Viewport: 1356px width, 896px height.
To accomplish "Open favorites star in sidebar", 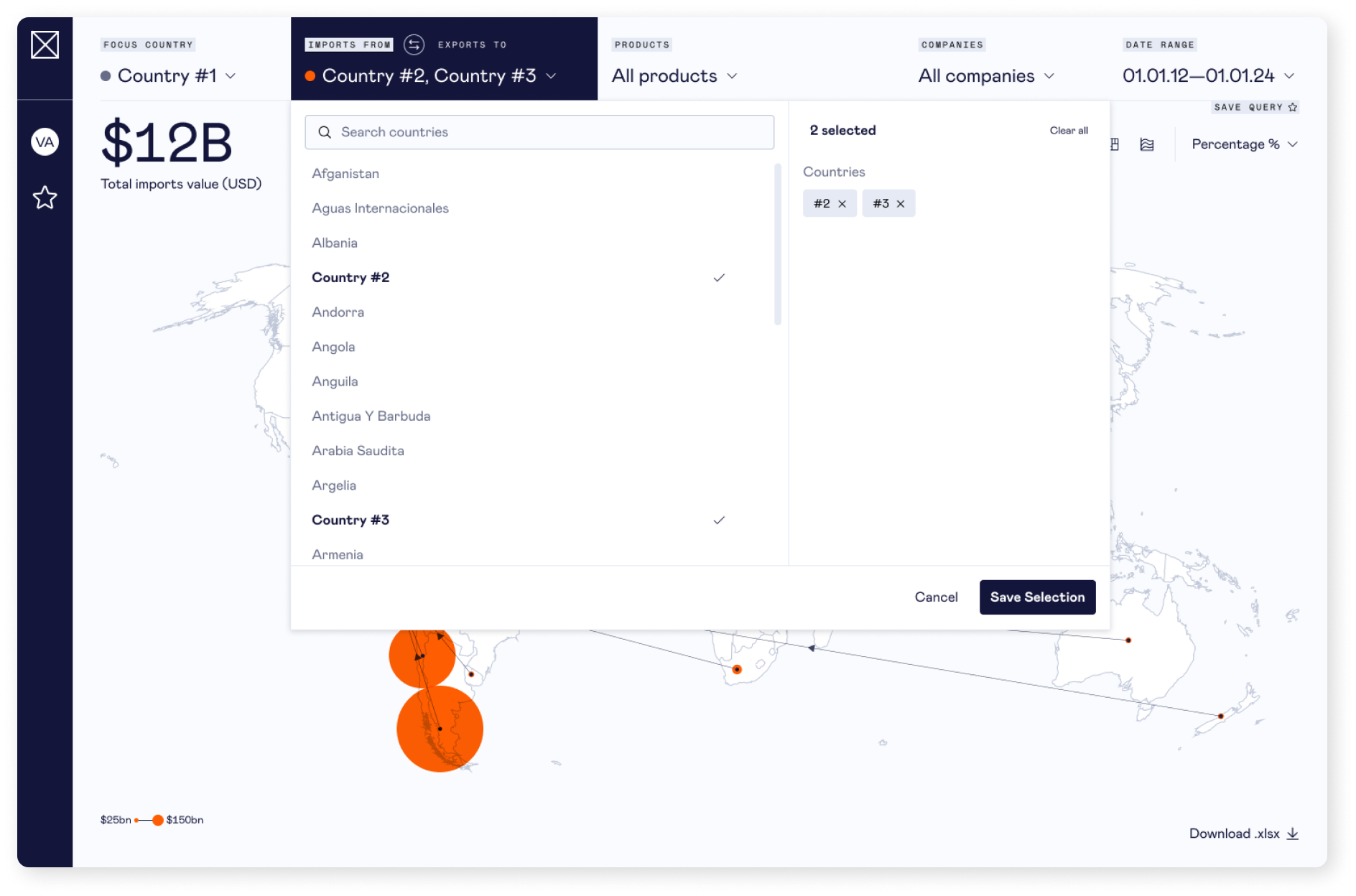I will (45, 197).
